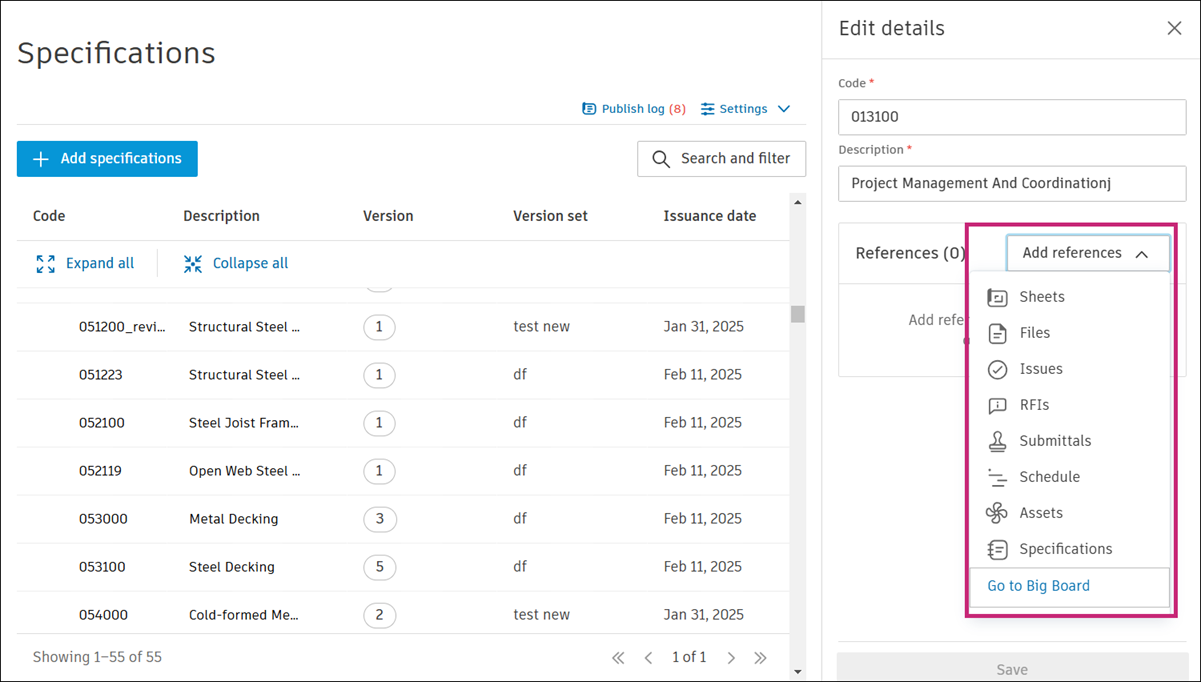Screen dimensions: 1201x682
Task: Open Search and filter
Action: (x=721, y=159)
